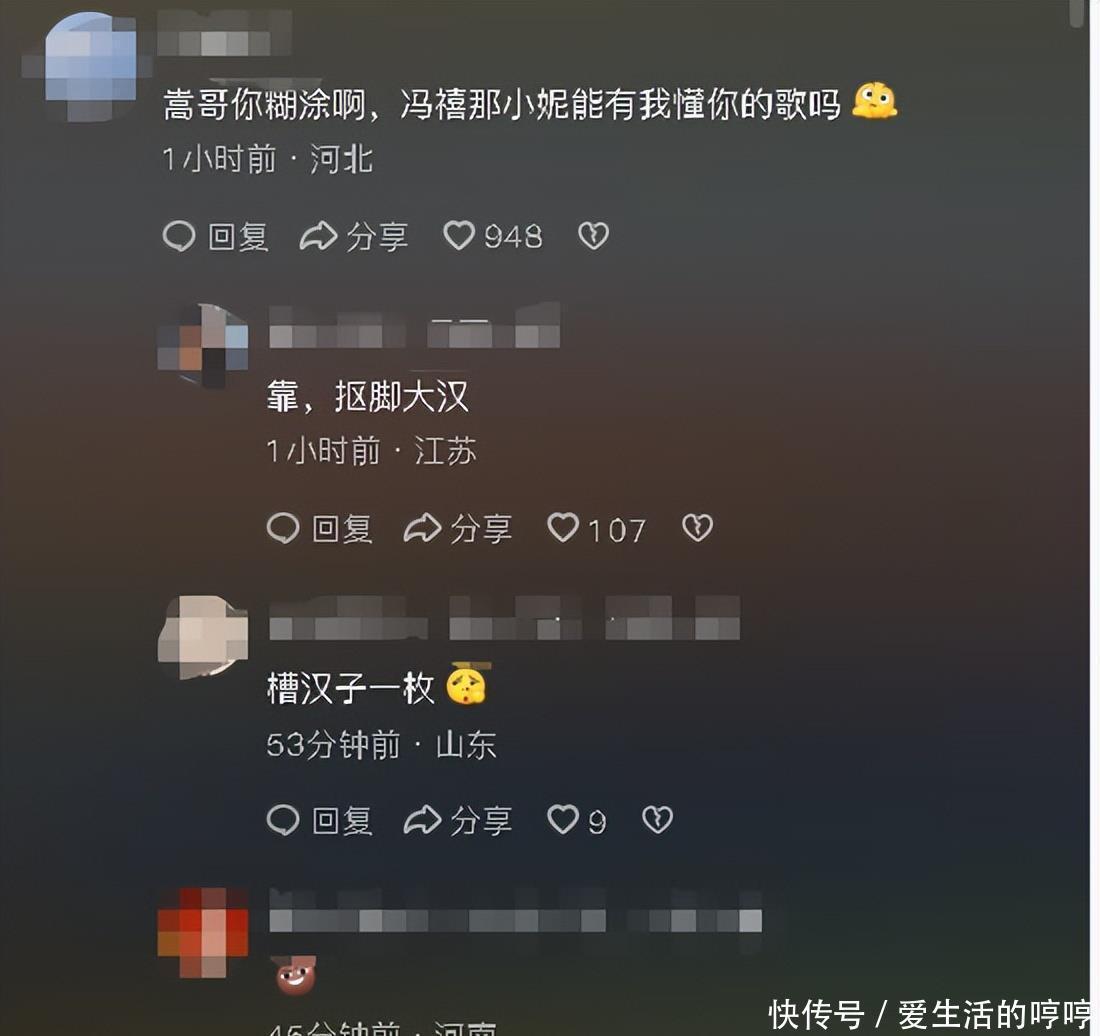
Task: Share the 抠脚大汉 comment via arrow icon
Action: pos(422,528)
